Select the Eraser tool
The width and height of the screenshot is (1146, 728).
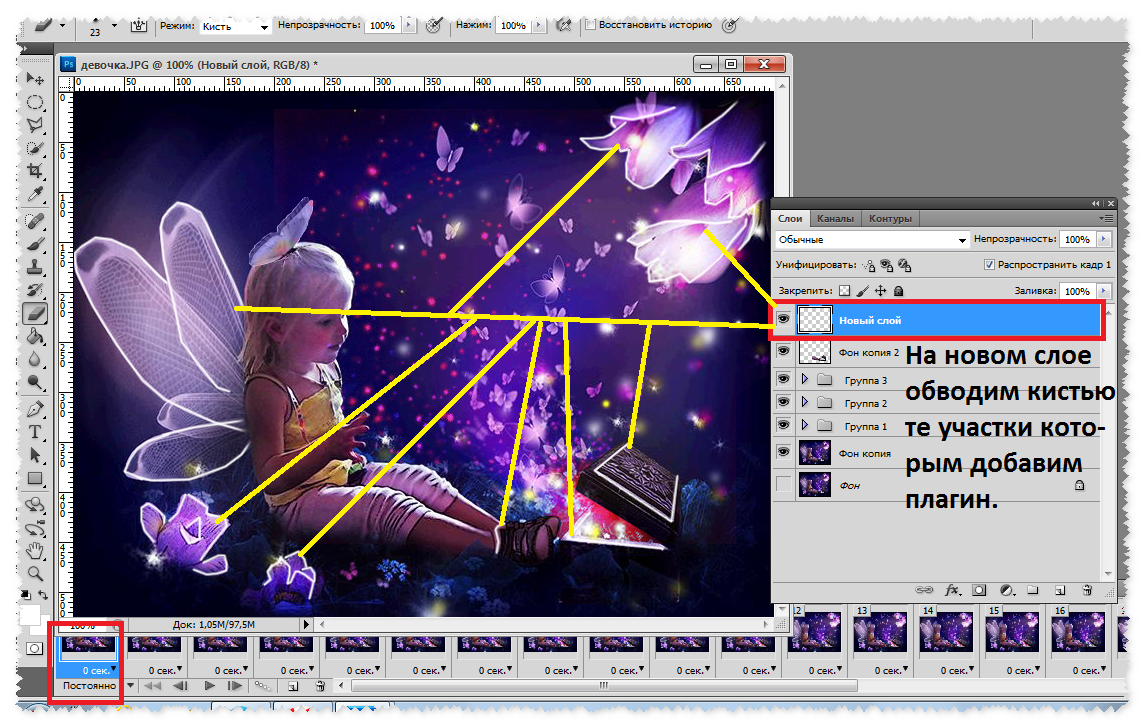coord(34,314)
